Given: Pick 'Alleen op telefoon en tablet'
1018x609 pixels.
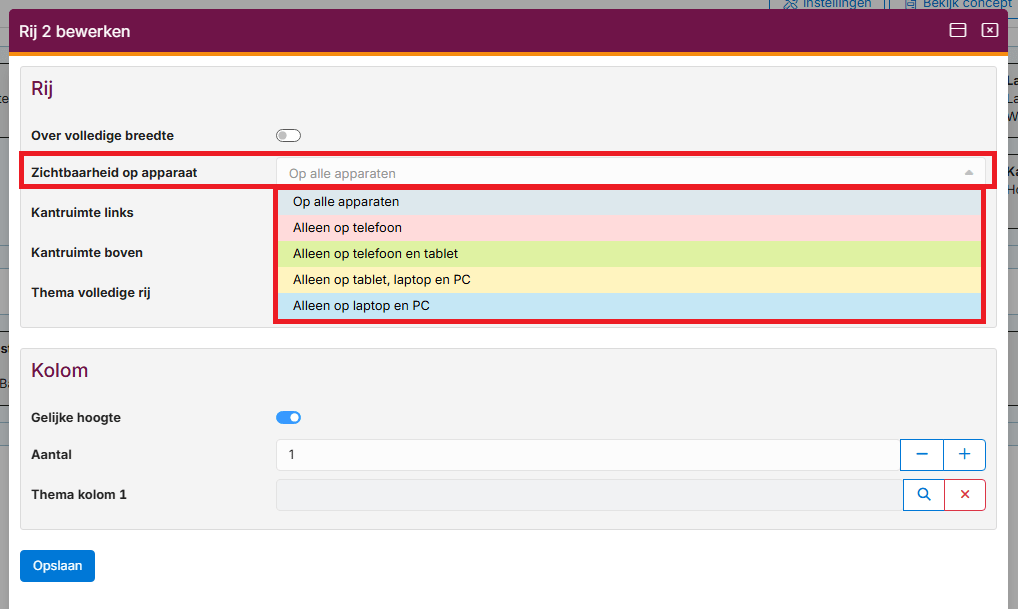Looking at the screenshot, I should point(628,254).
